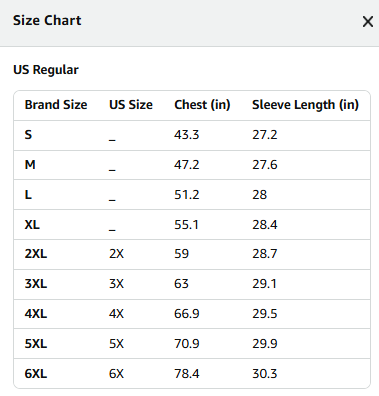
Task: Click the 3X US size cell
Action: (116, 284)
